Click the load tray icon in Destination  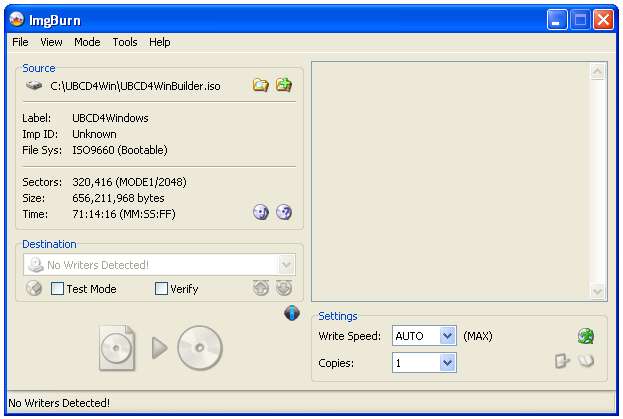[261, 288]
